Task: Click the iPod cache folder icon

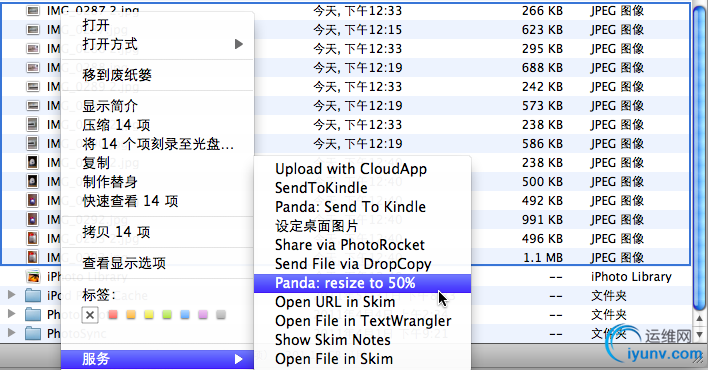Action: (33, 295)
